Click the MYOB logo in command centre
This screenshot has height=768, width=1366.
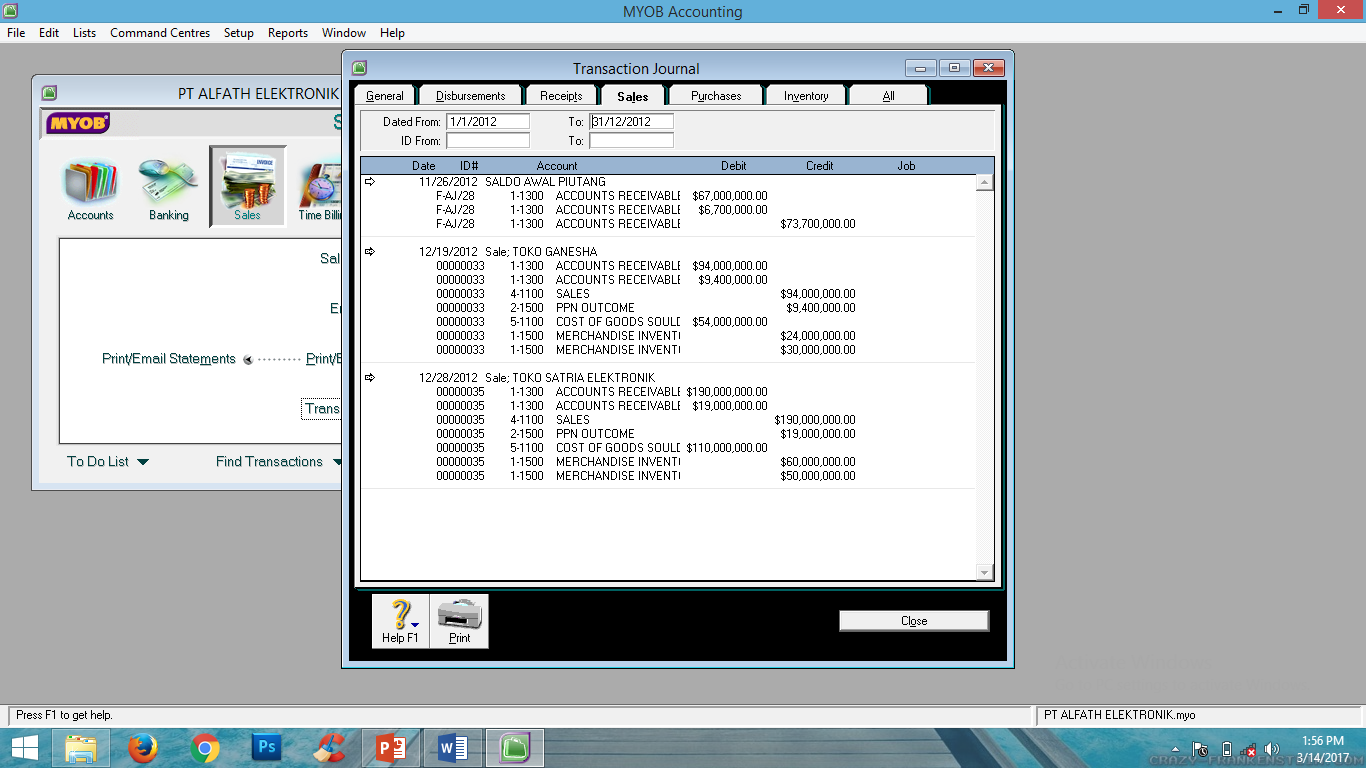(x=77, y=123)
